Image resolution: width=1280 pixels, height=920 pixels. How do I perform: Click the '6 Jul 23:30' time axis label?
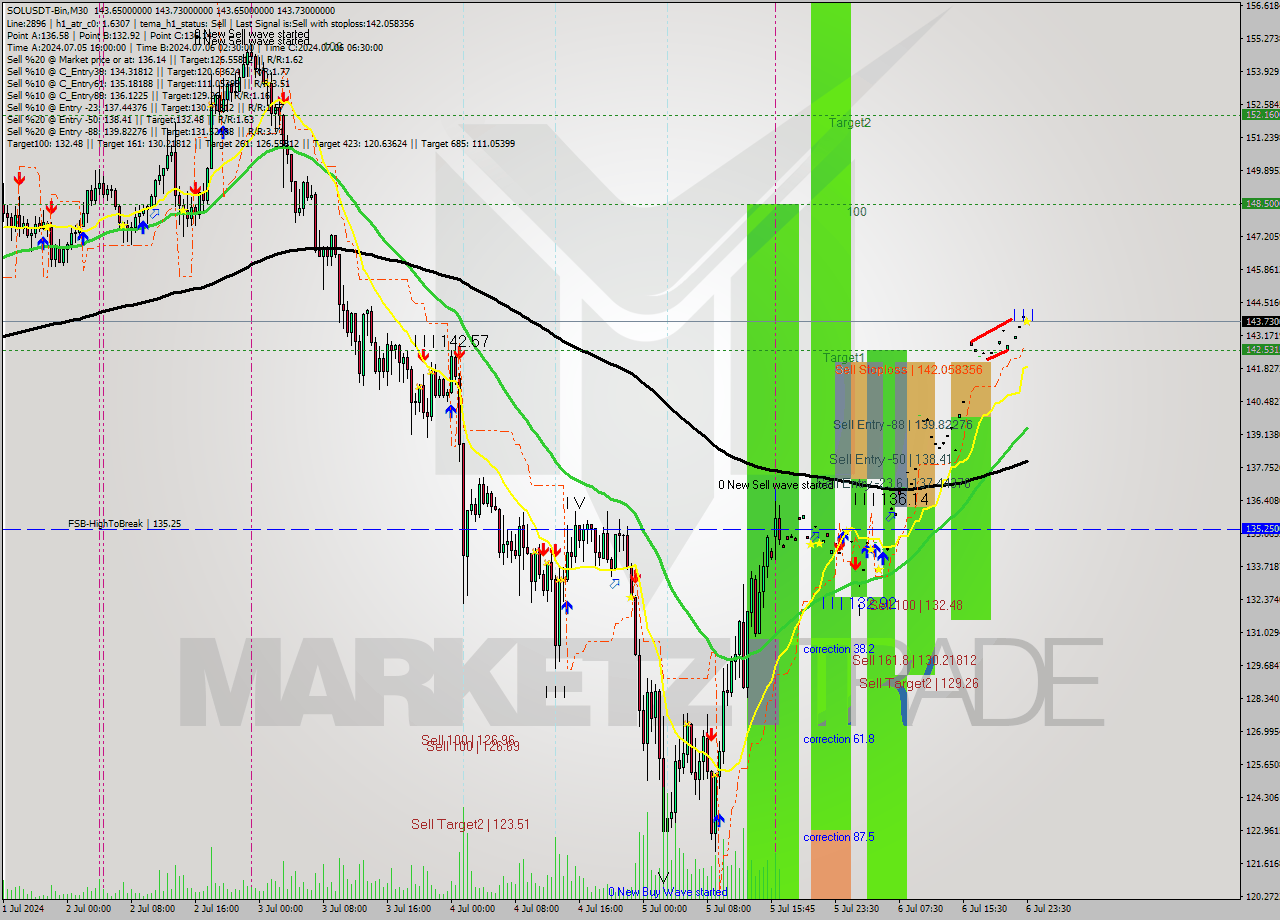(x=1048, y=909)
